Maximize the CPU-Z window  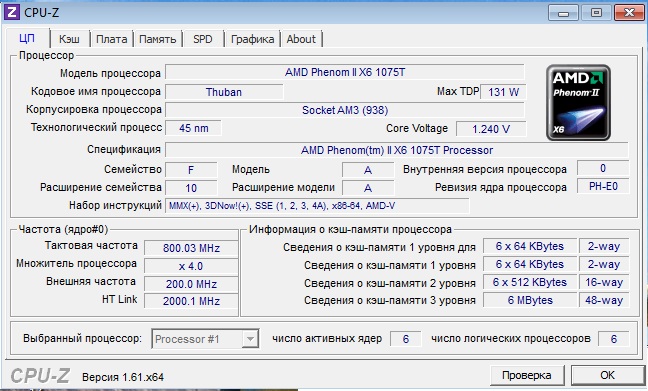596,13
